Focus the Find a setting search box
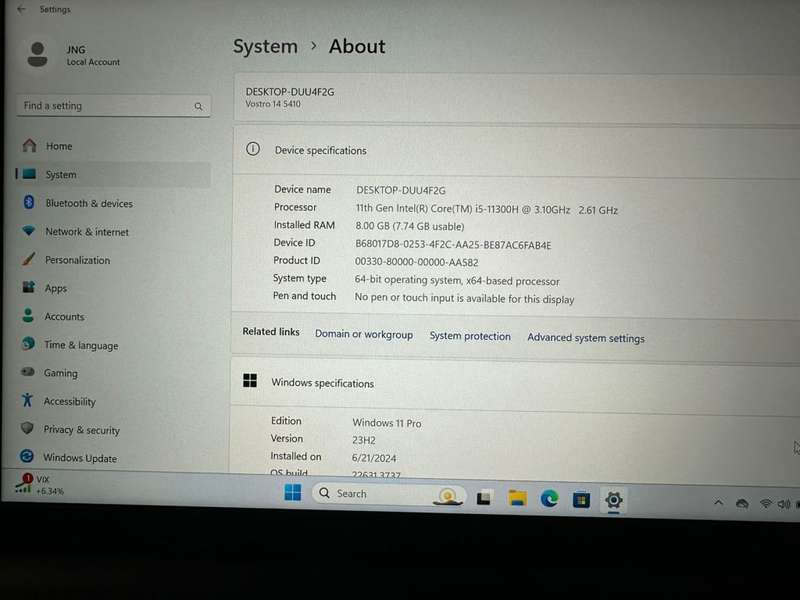This screenshot has width=800, height=600. [x=113, y=106]
